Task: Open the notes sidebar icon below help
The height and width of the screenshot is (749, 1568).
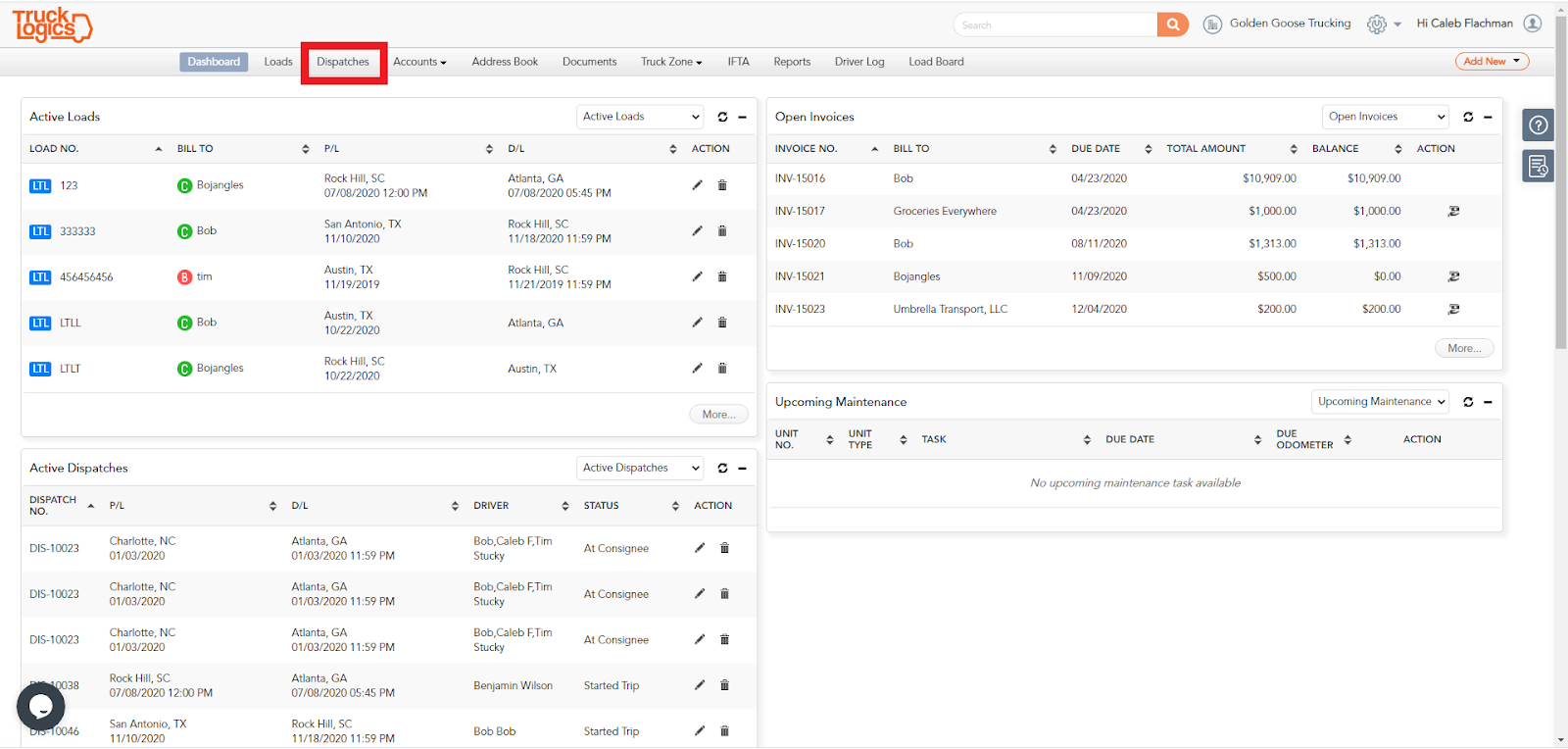Action: tap(1539, 166)
